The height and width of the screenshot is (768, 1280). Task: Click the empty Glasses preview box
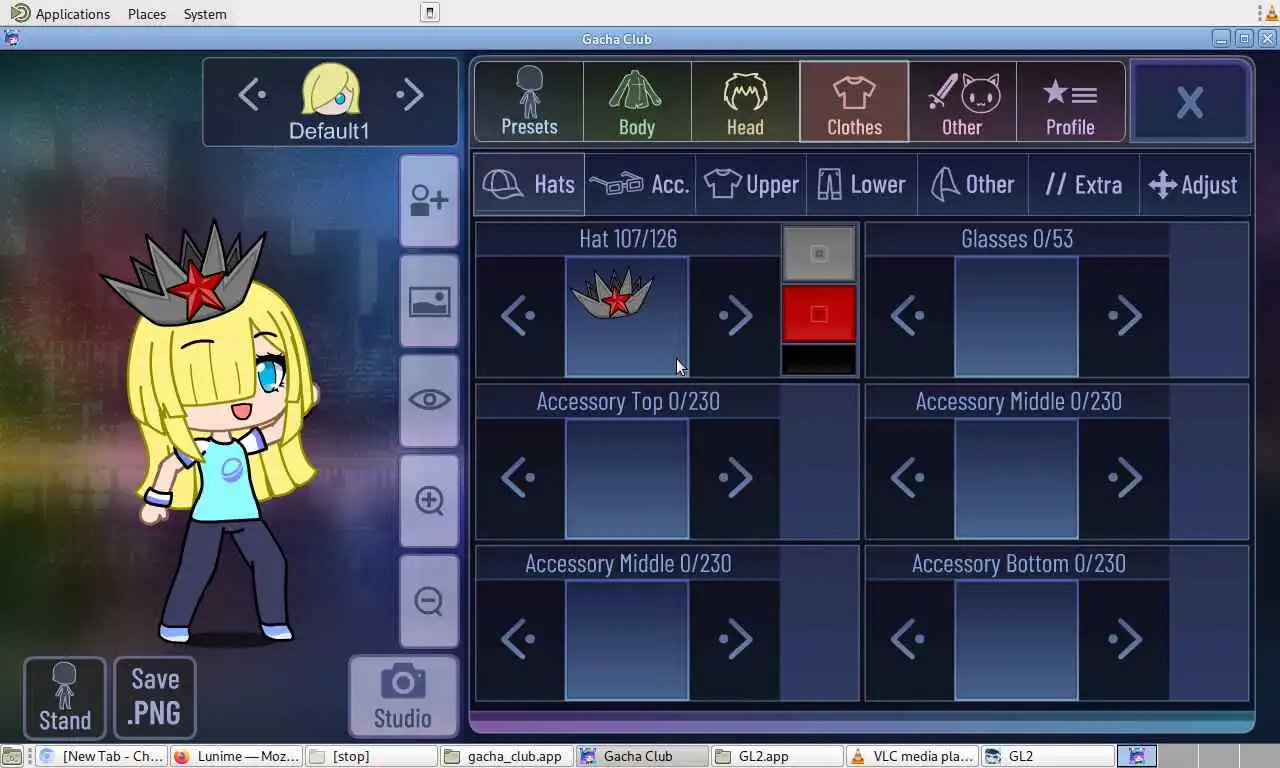pos(1017,316)
